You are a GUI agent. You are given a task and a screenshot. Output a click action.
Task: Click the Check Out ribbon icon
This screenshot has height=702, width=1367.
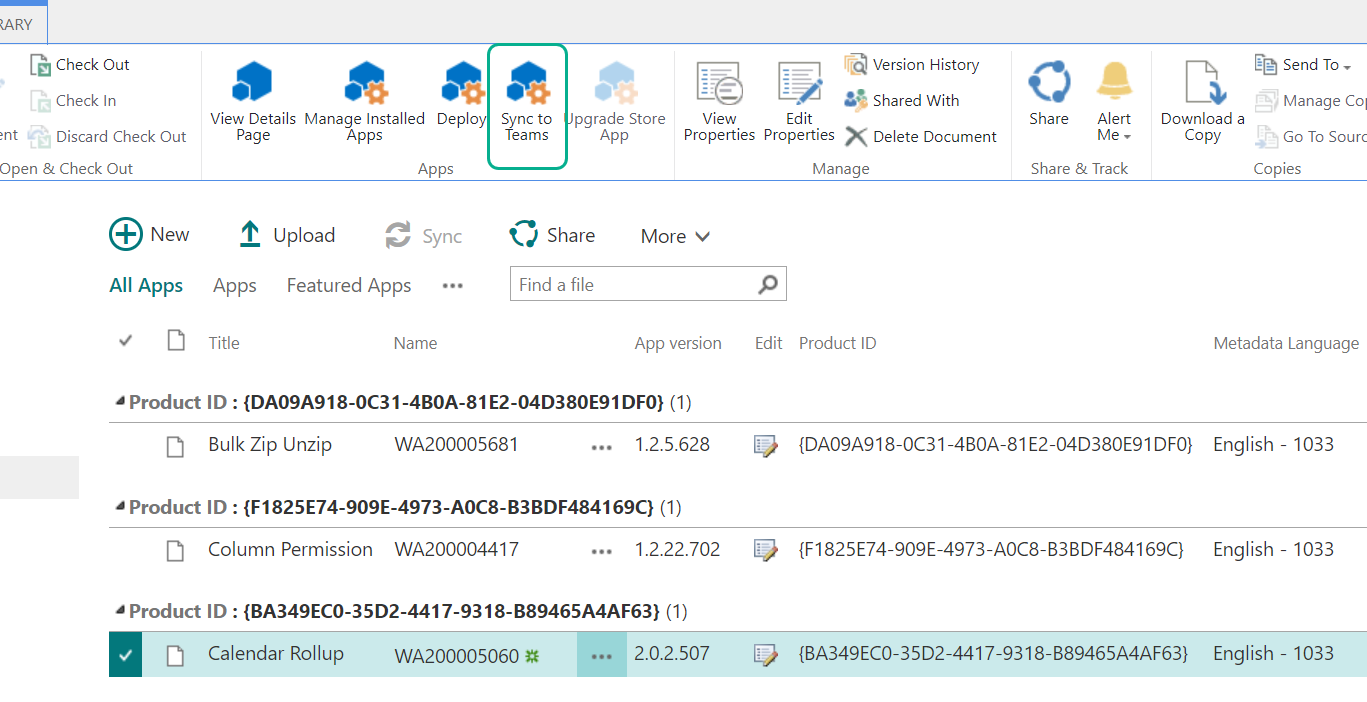(x=40, y=65)
